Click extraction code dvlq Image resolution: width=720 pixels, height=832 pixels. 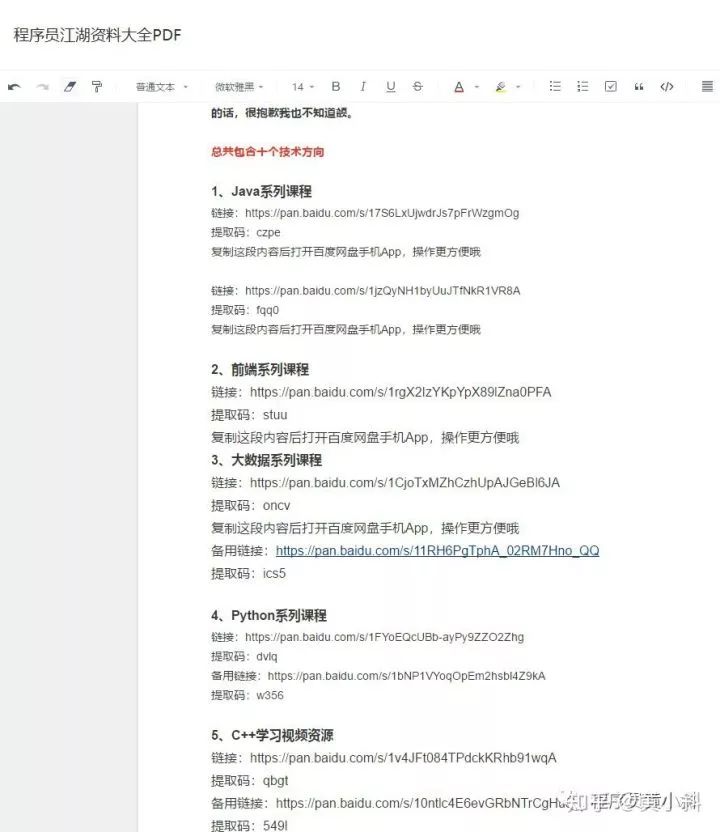[x=267, y=657]
